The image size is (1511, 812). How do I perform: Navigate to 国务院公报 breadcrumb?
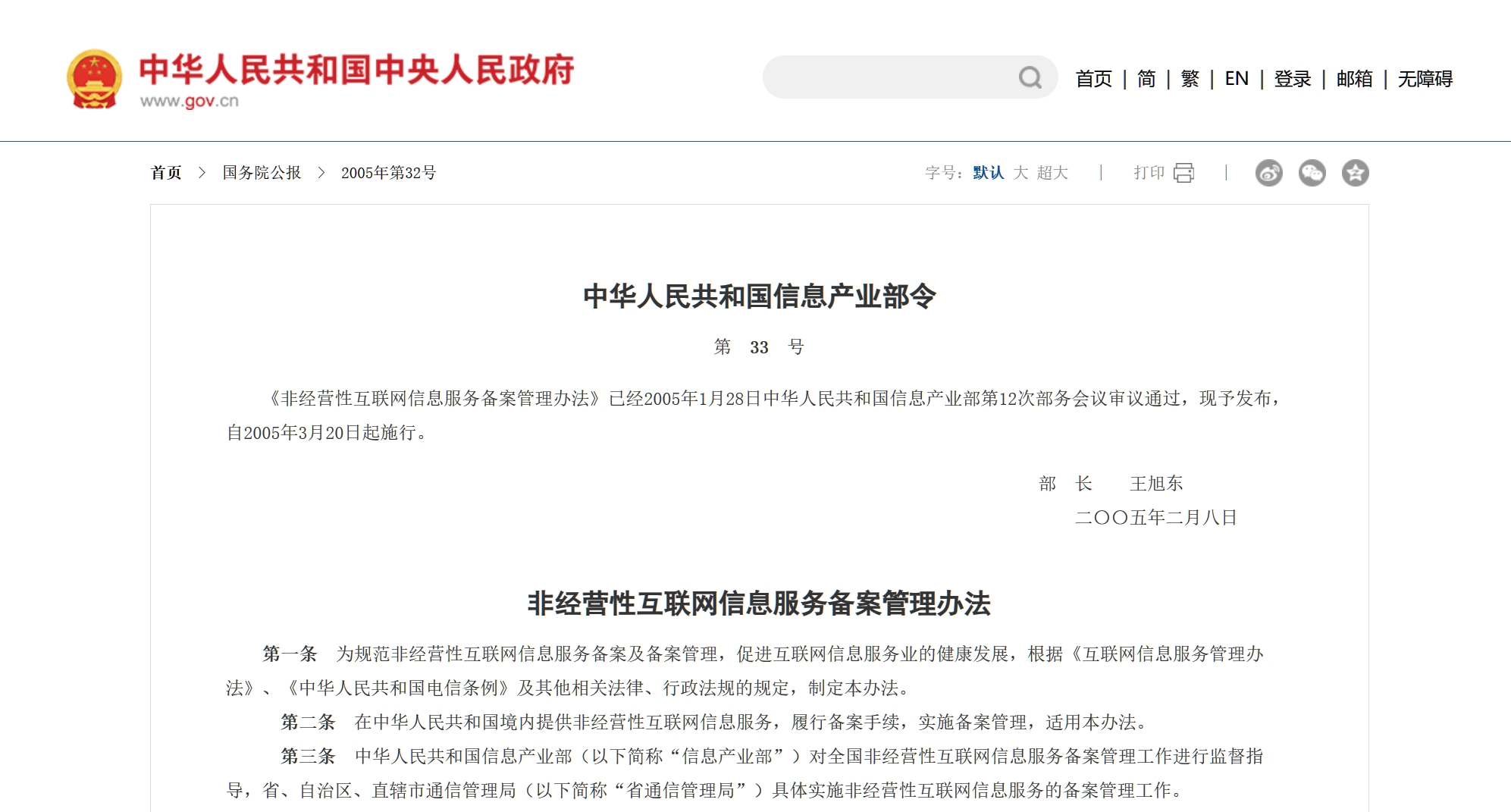coord(259,173)
